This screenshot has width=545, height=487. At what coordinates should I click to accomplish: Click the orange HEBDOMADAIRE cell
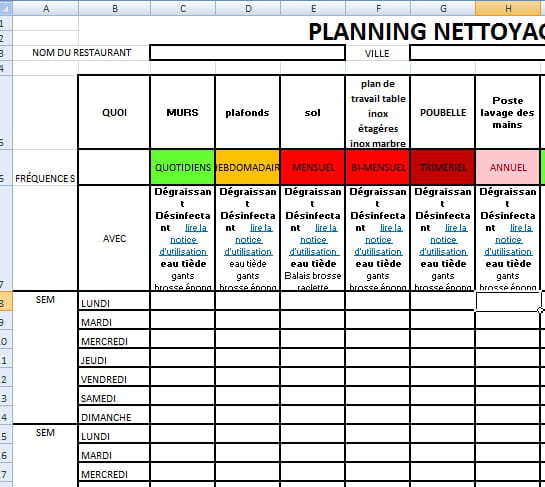pyautogui.click(x=247, y=167)
